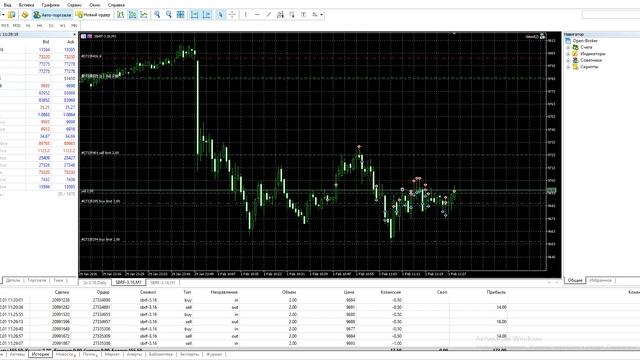Open the Журнал toolbox tab
The width and height of the screenshot is (640, 360).
214,354
